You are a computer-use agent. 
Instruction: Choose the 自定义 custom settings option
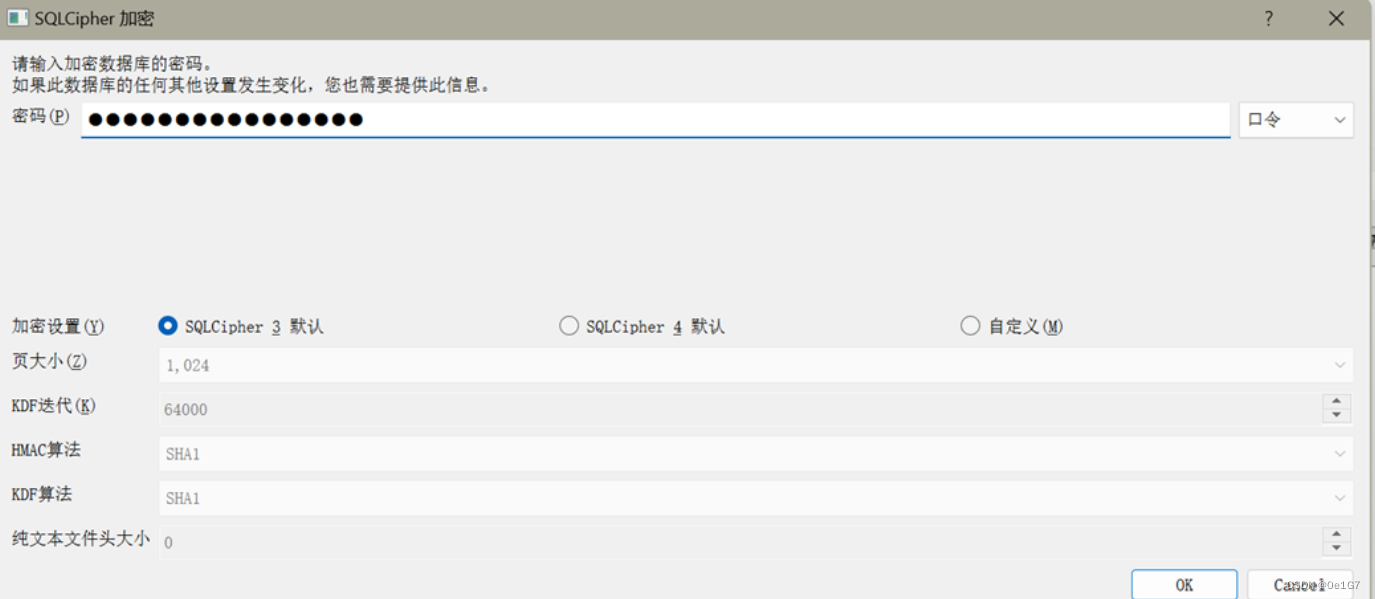pos(1011,327)
